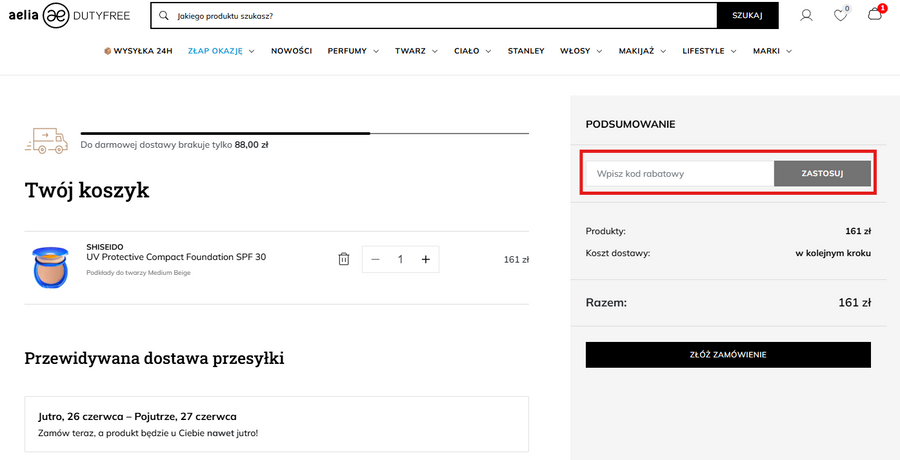Click the free delivery progress bar
This screenshot has width=900, height=460.
click(304, 132)
